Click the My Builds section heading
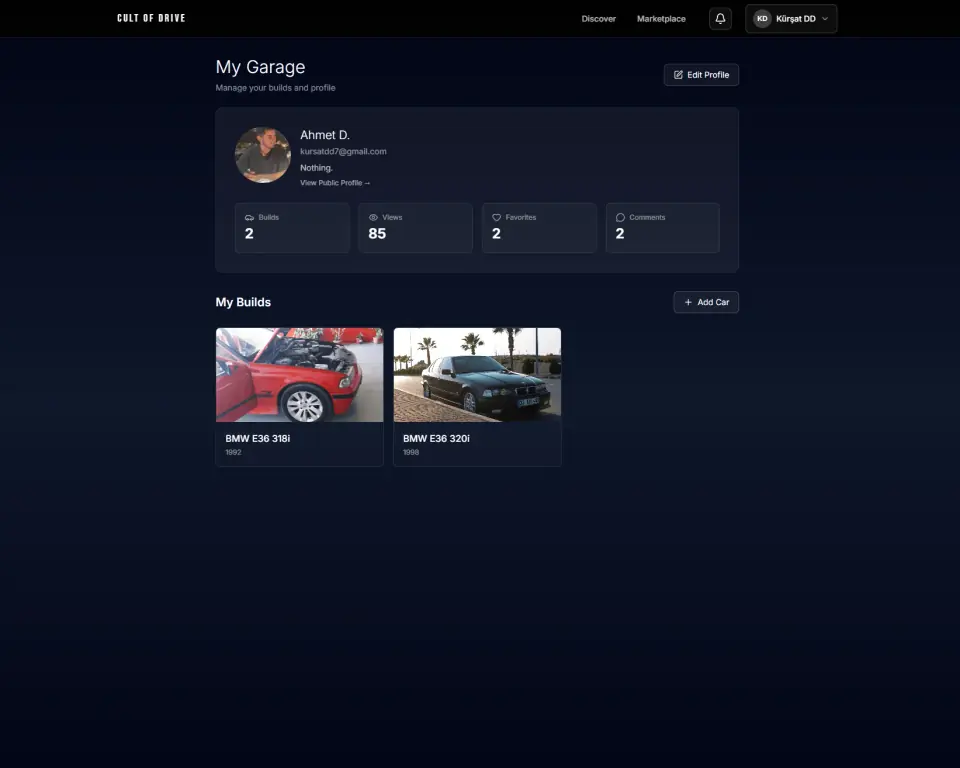The width and height of the screenshot is (960, 768). [243, 302]
